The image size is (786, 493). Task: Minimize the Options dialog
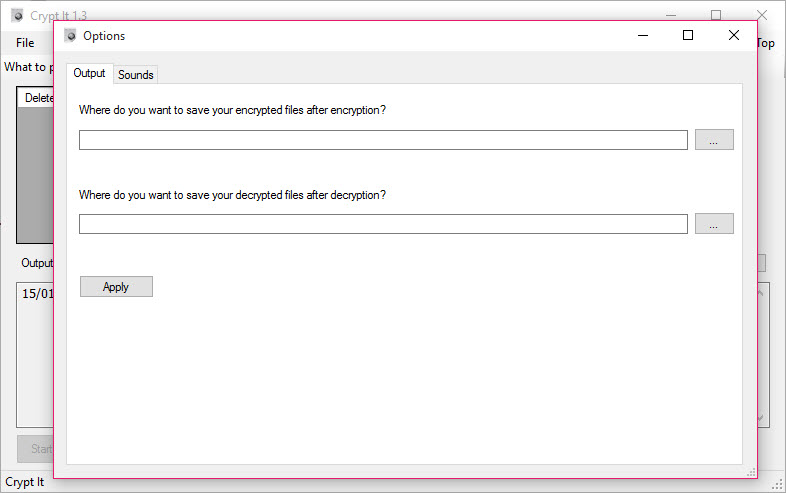pos(643,36)
